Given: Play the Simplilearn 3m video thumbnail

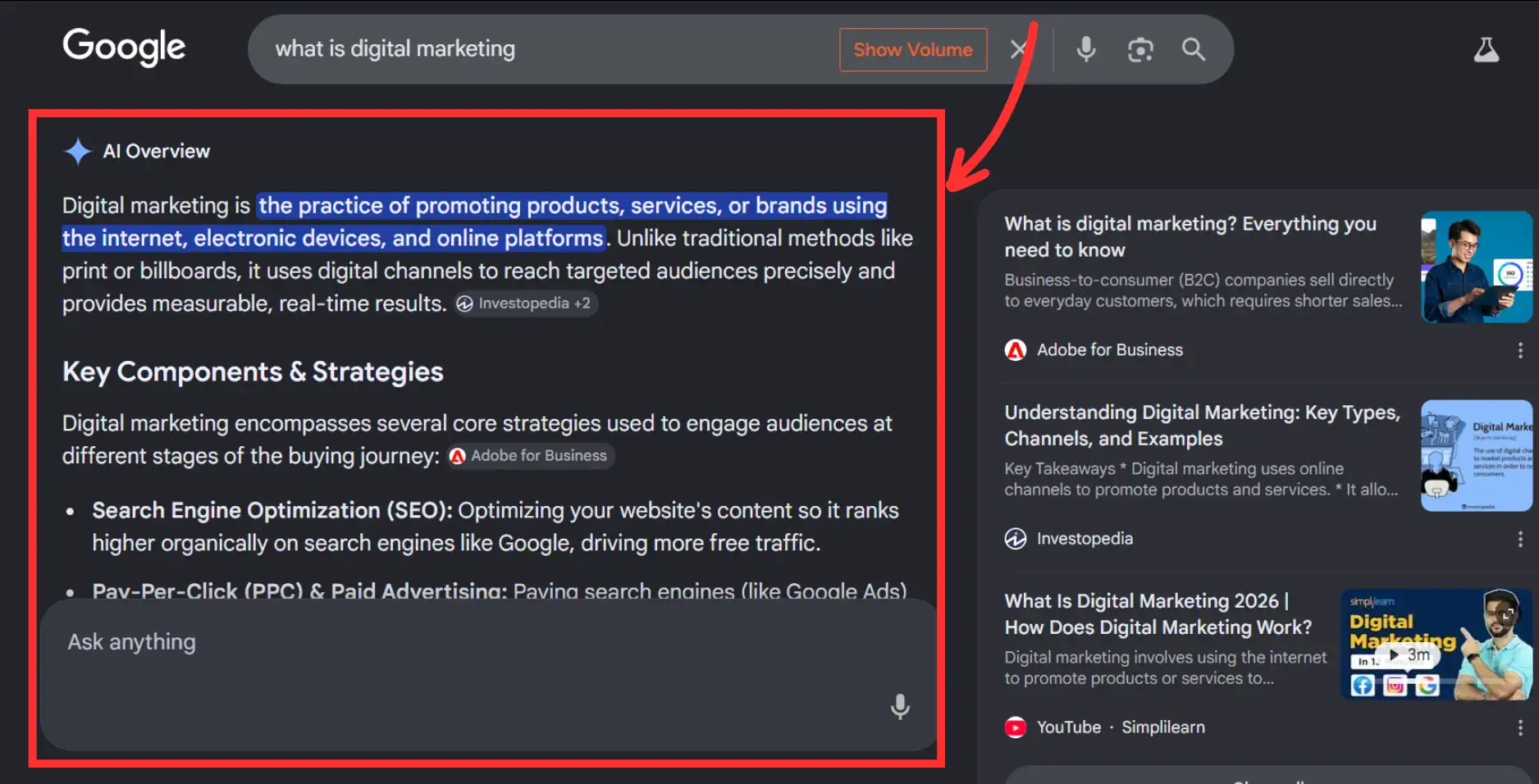Looking at the screenshot, I should click(x=1436, y=644).
